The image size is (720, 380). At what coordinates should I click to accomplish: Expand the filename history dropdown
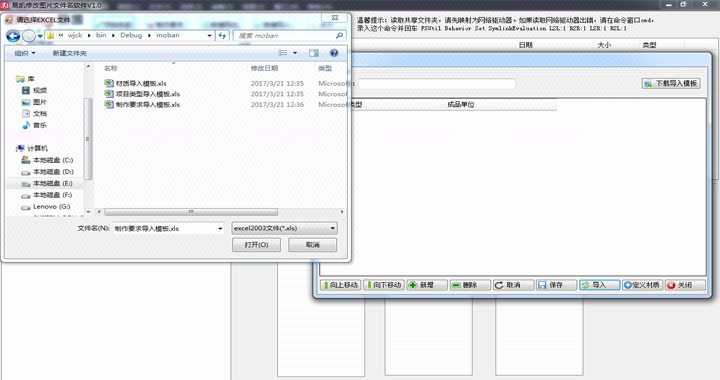(x=220, y=228)
